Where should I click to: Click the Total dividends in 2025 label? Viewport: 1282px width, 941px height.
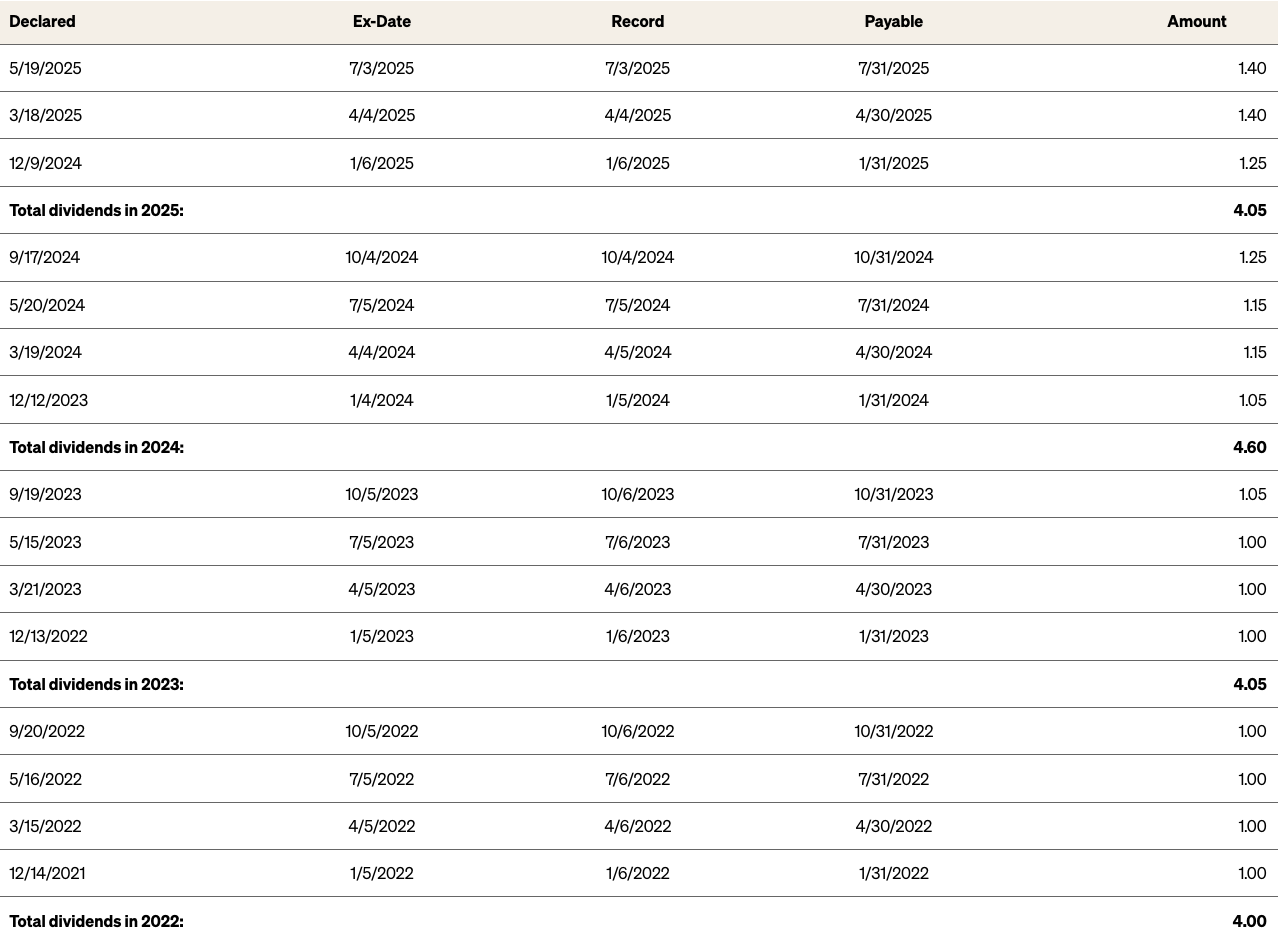point(96,210)
